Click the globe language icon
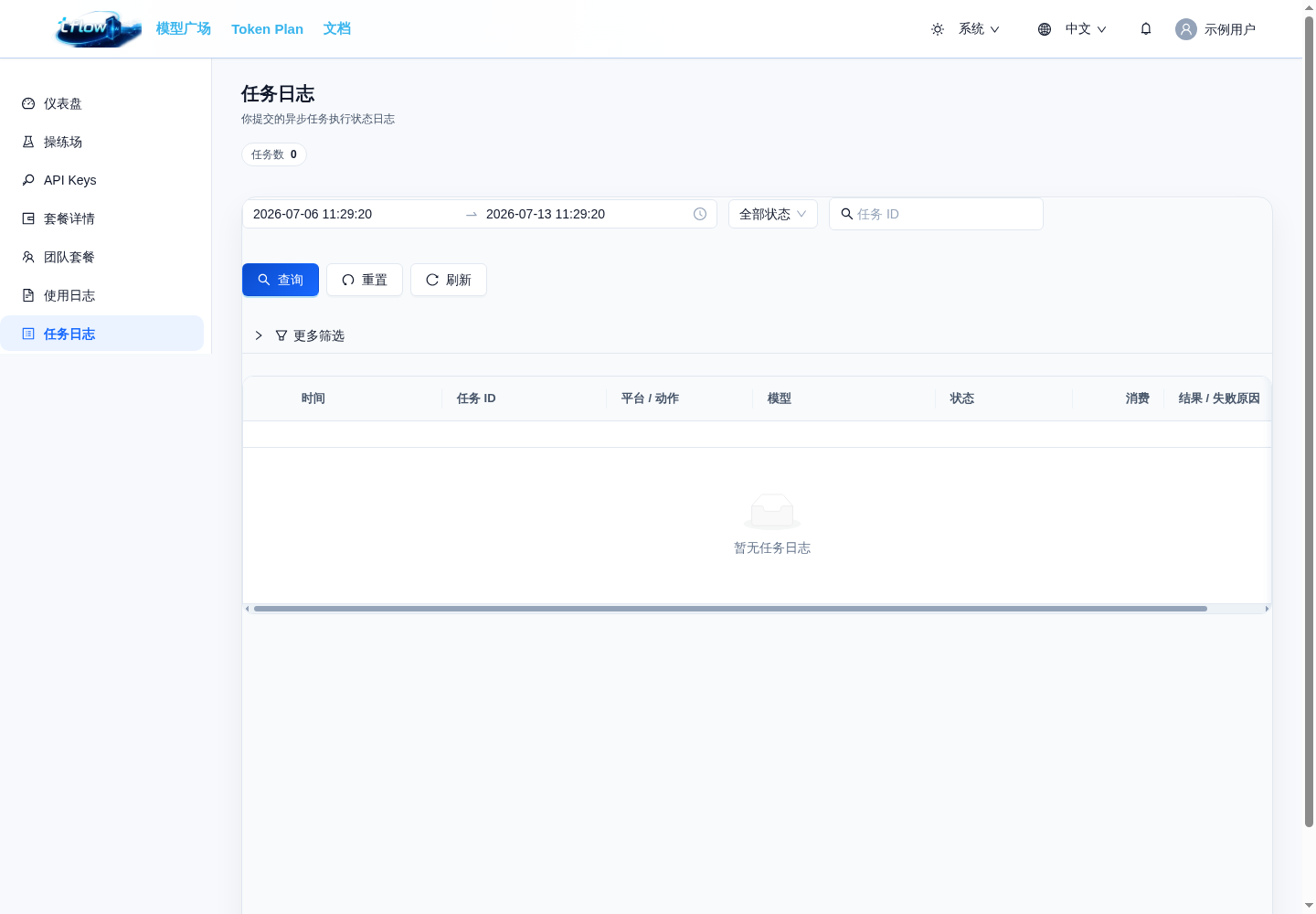This screenshot has height=914, width=1316. [x=1045, y=29]
